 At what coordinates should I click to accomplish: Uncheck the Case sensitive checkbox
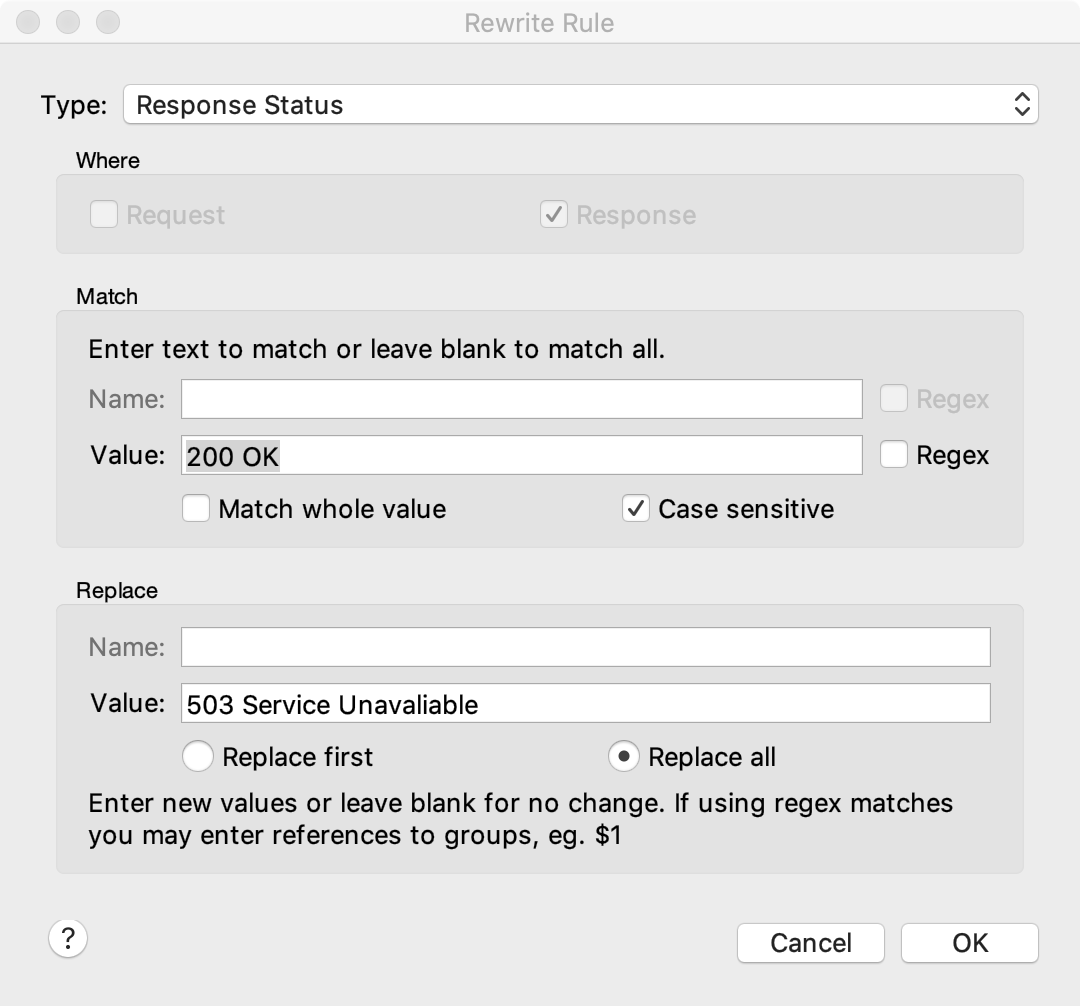pos(636,509)
